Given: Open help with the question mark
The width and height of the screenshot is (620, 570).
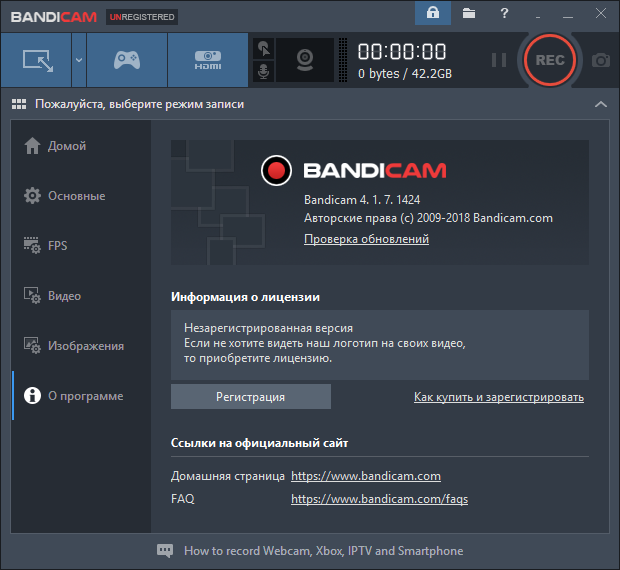Looking at the screenshot, I should (x=505, y=14).
